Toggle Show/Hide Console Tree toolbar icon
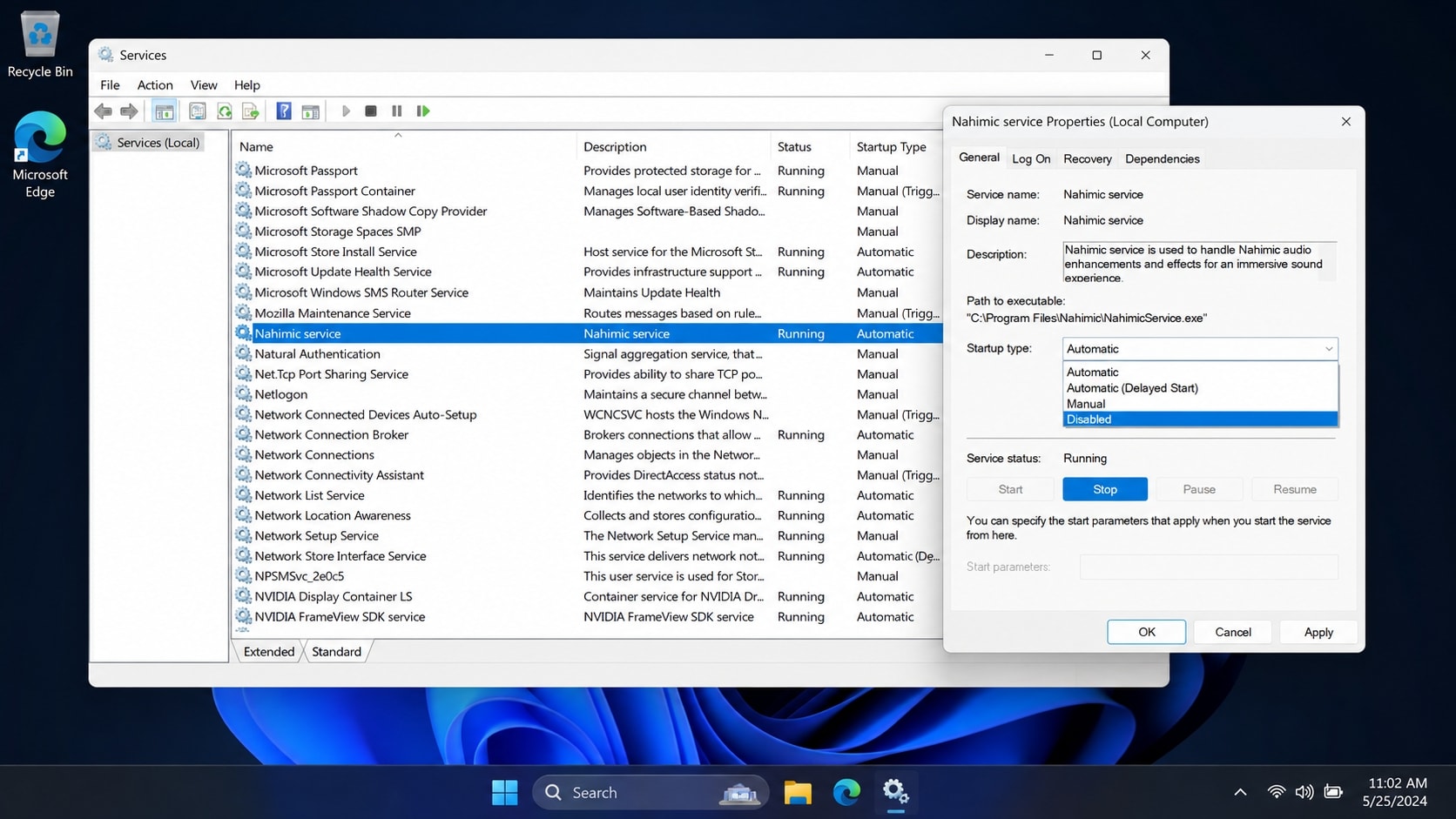 [x=164, y=111]
